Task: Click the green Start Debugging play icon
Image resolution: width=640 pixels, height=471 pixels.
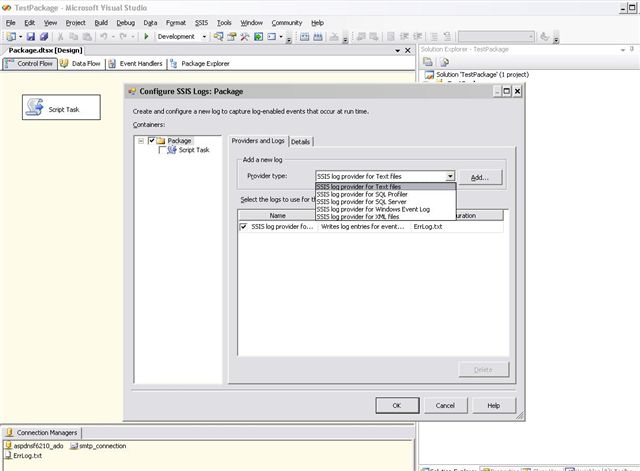Action: [146, 36]
